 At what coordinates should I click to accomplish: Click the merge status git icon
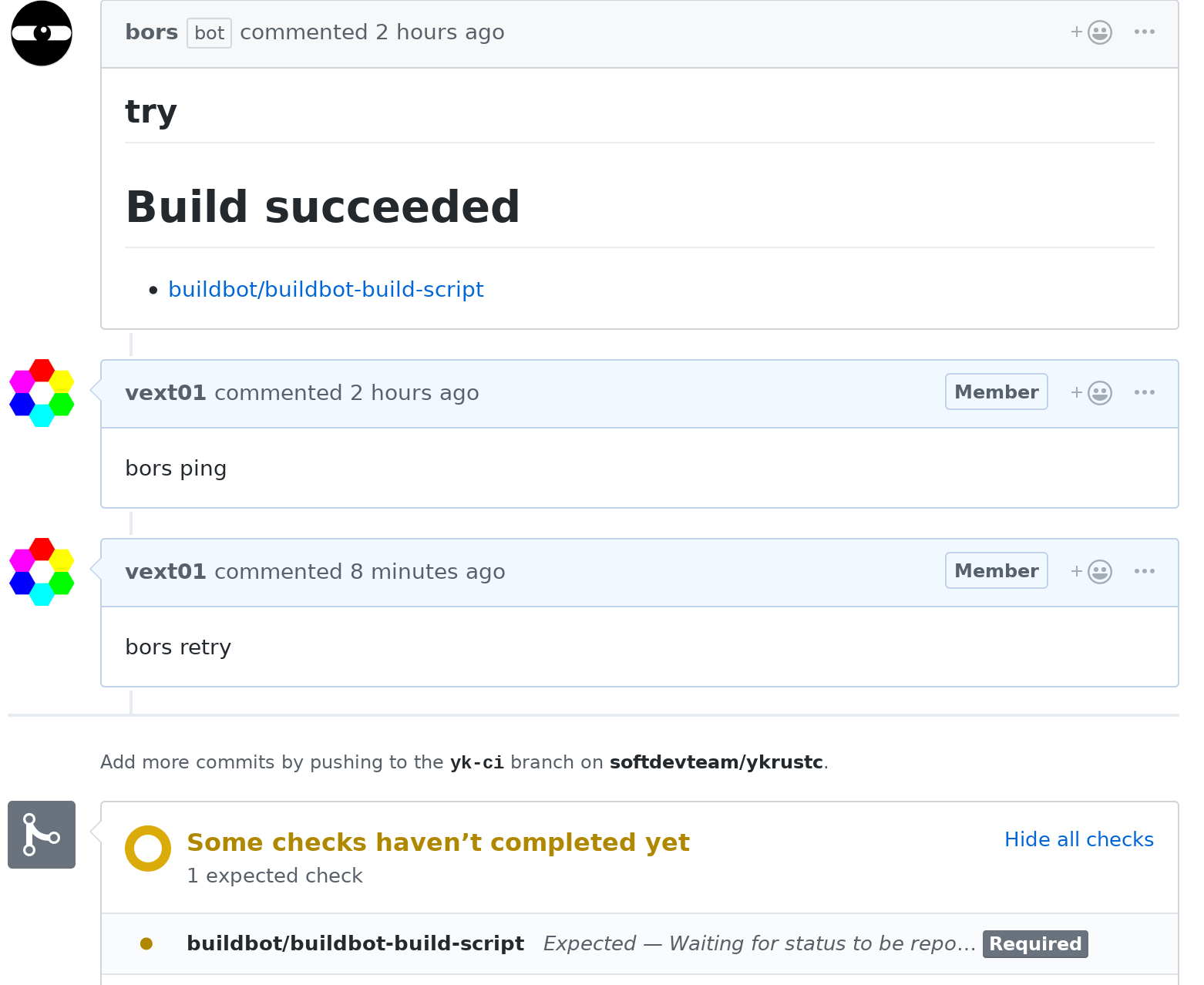click(42, 835)
